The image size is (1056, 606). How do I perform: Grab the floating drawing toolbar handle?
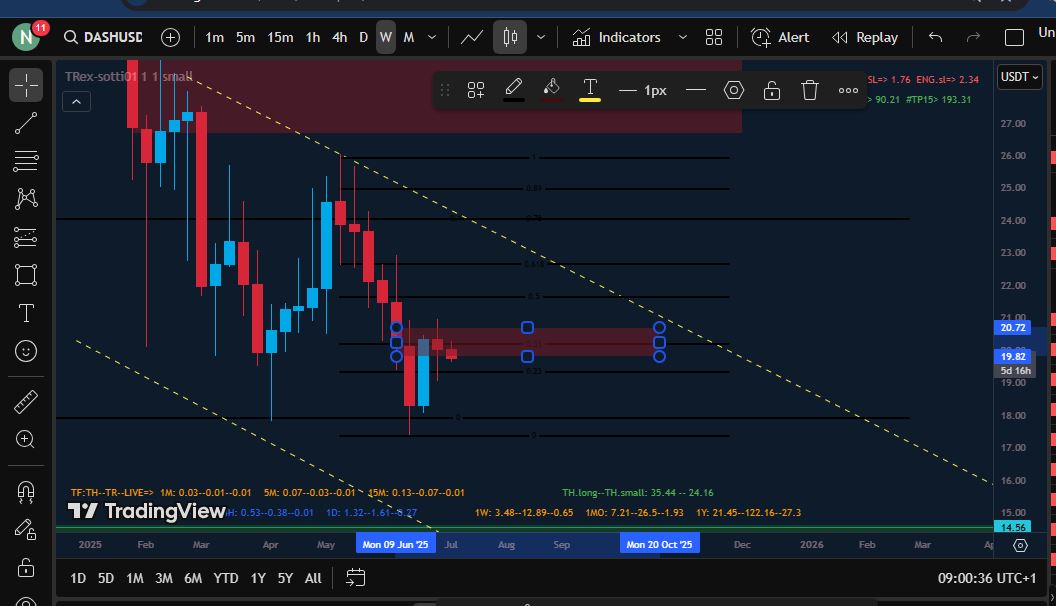(x=444, y=90)
